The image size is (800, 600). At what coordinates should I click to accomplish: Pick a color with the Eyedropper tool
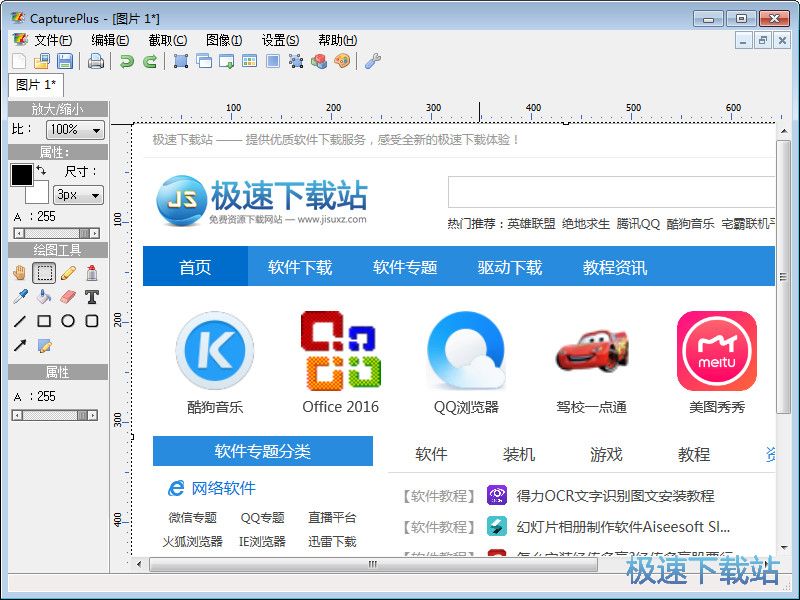(x=20, y=297)
